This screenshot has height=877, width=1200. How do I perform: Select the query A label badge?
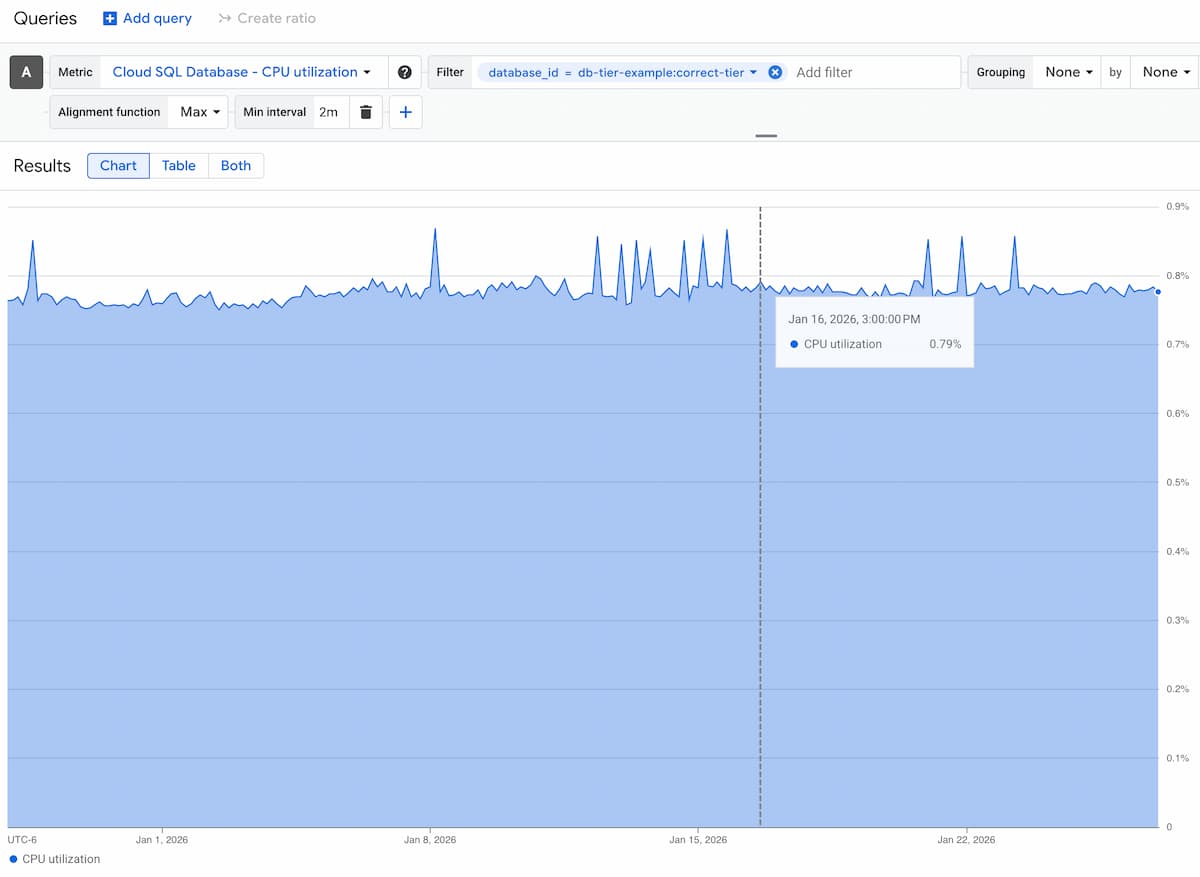pyautogui.click(x=26, y=72)
